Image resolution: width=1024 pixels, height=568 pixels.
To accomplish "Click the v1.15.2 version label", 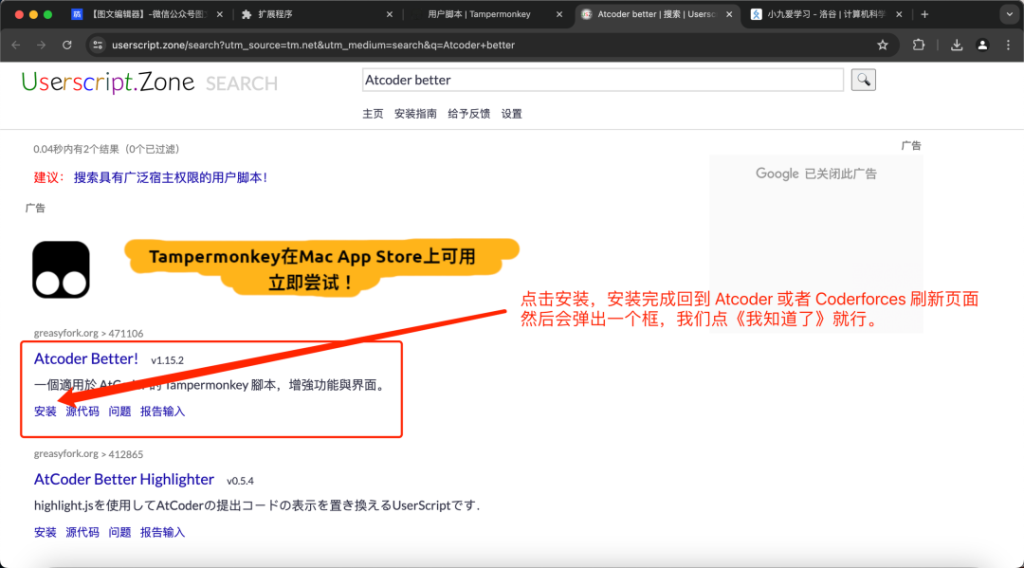I will [x=167, y=360].
